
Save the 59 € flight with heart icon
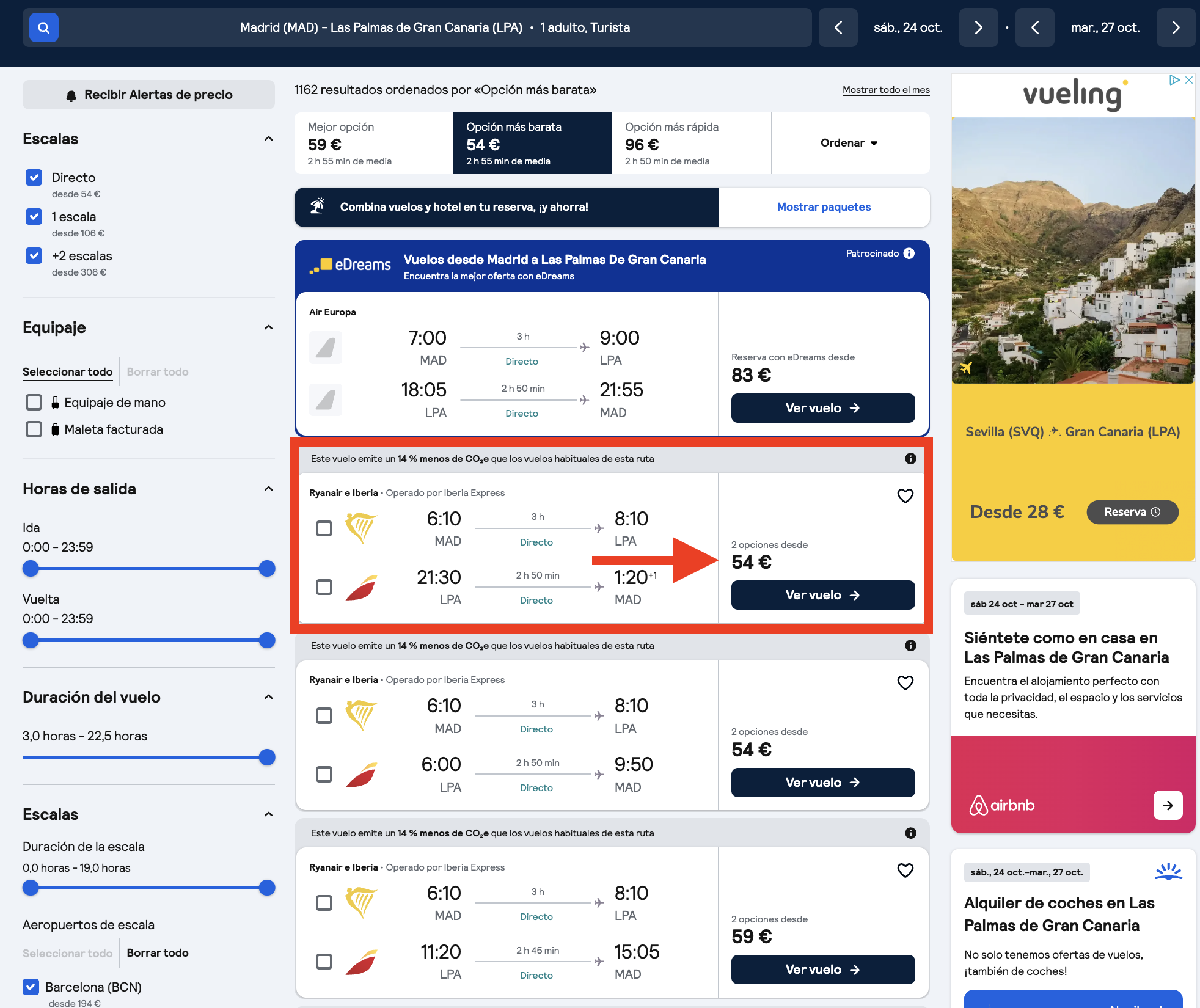[x=905, y=871]
